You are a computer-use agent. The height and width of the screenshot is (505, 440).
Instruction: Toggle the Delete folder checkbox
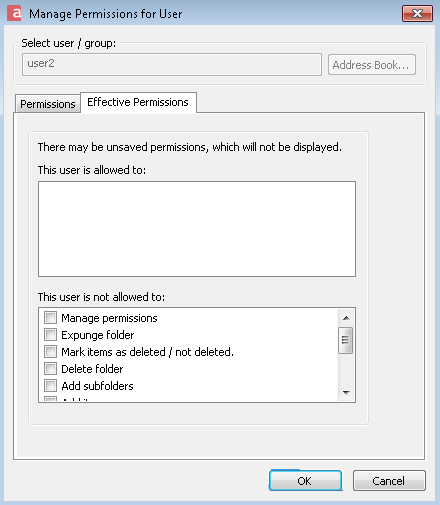(50, 368)
